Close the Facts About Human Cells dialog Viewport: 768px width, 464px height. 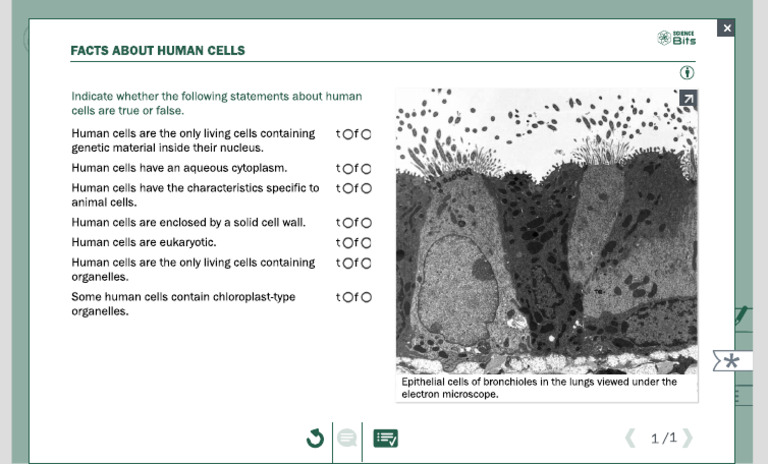pos(726,28)
